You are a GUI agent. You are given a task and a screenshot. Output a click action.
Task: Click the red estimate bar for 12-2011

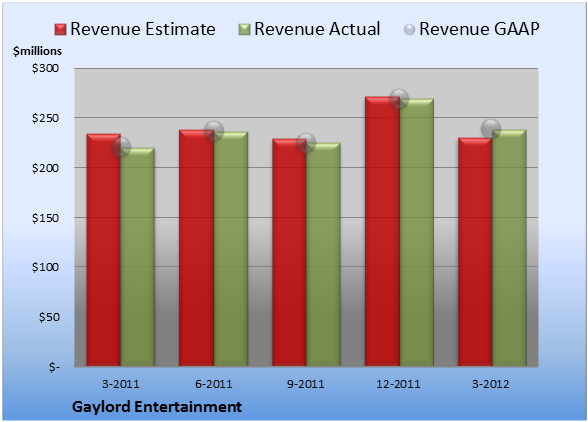click(382, 231)
